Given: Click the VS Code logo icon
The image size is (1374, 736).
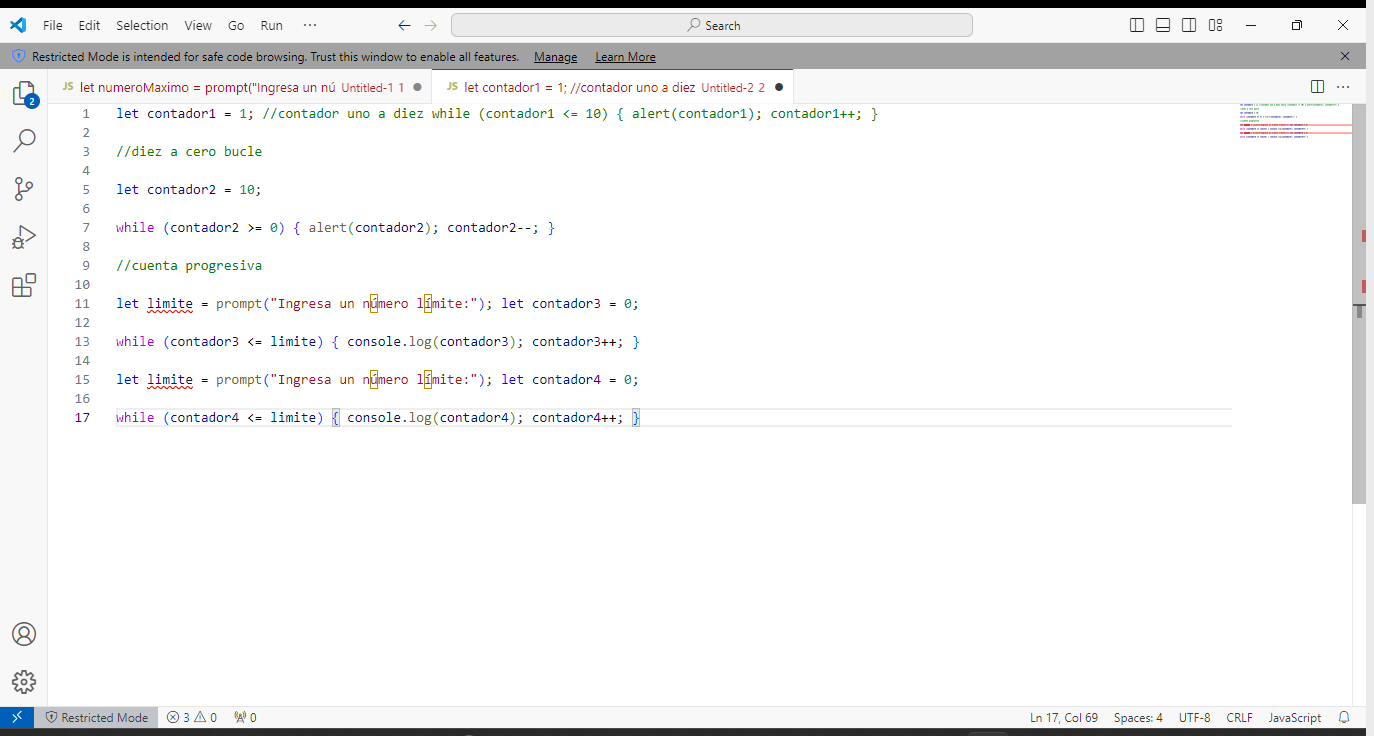Looking at the screenshot, I should 18,25.
